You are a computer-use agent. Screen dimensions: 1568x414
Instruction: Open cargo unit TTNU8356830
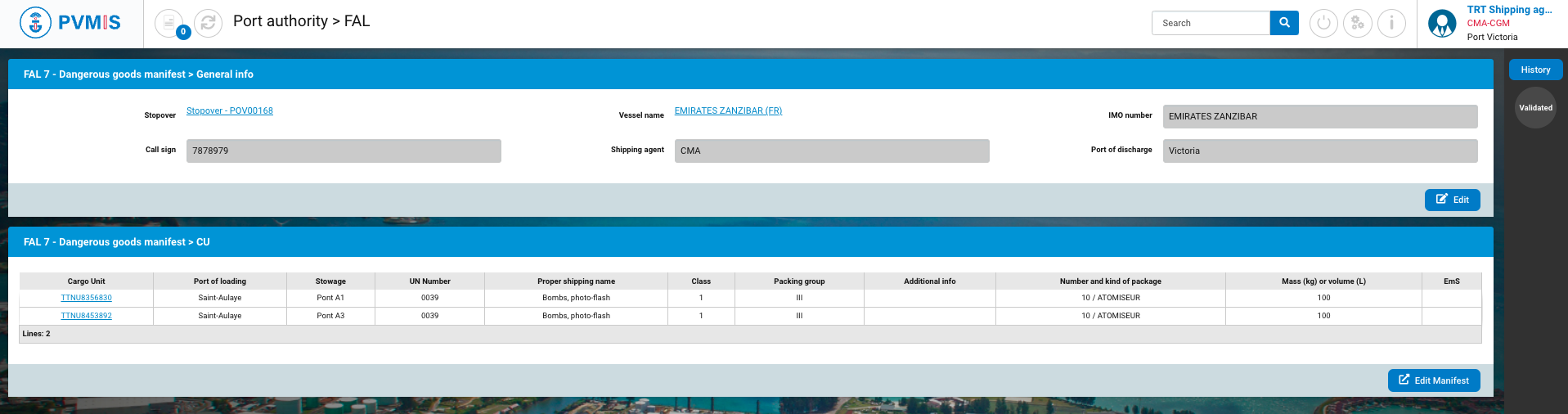[x=86, y=298]
